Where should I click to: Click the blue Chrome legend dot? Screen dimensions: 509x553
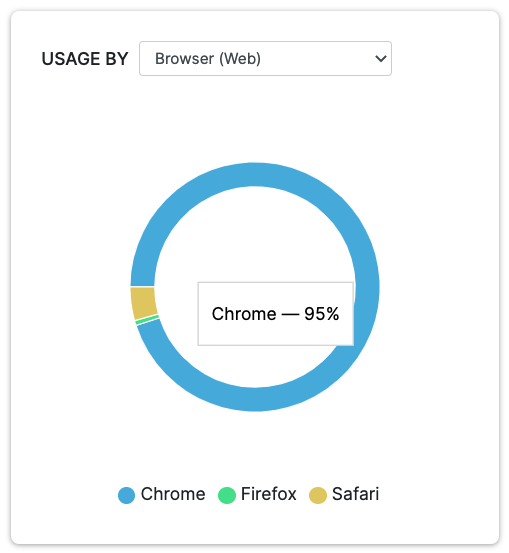pyautogui.click(x=126, y=495)
